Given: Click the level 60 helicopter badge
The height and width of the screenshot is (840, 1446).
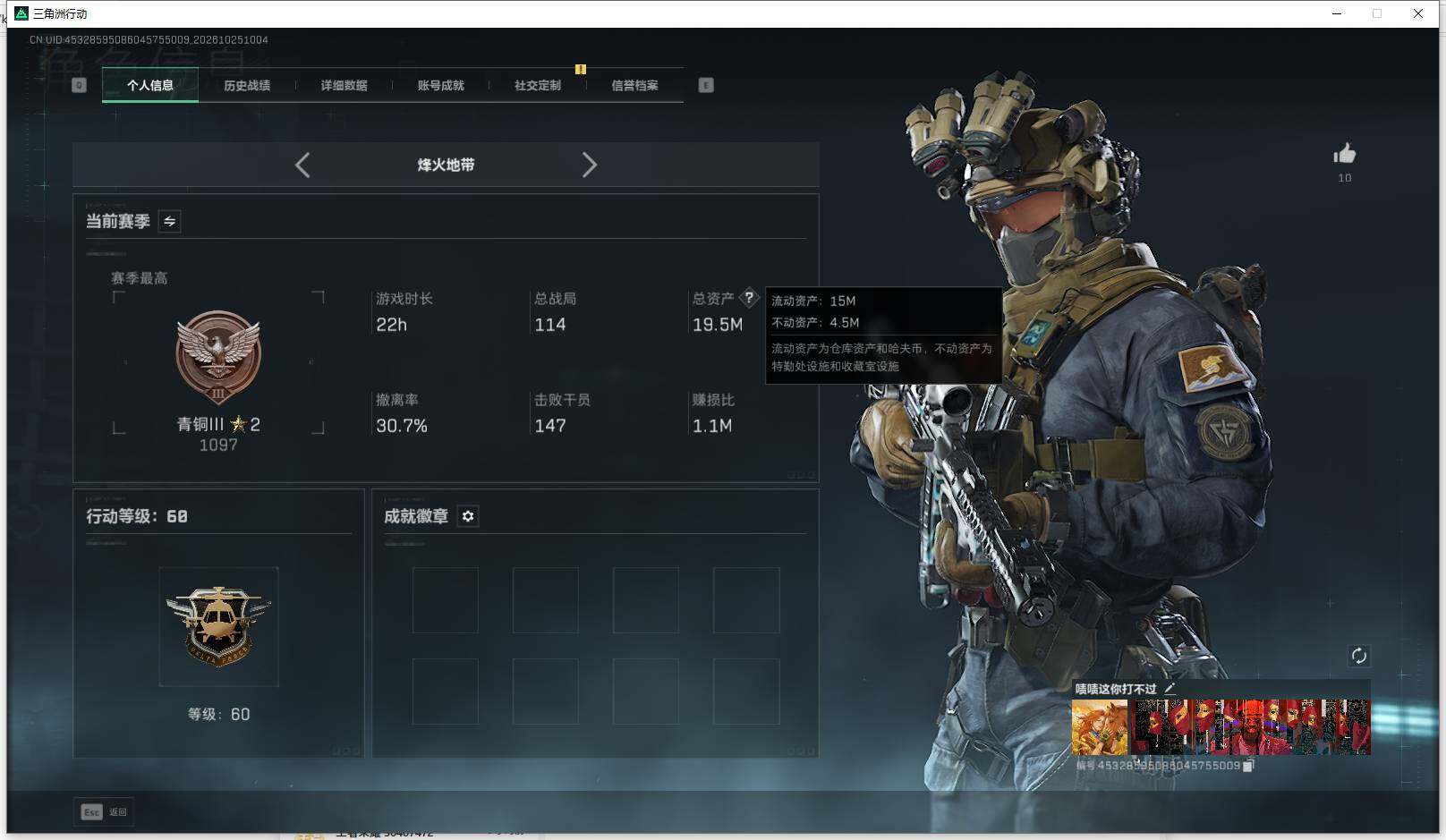Looking at the screenshot, I should click(x=218, y=626).
